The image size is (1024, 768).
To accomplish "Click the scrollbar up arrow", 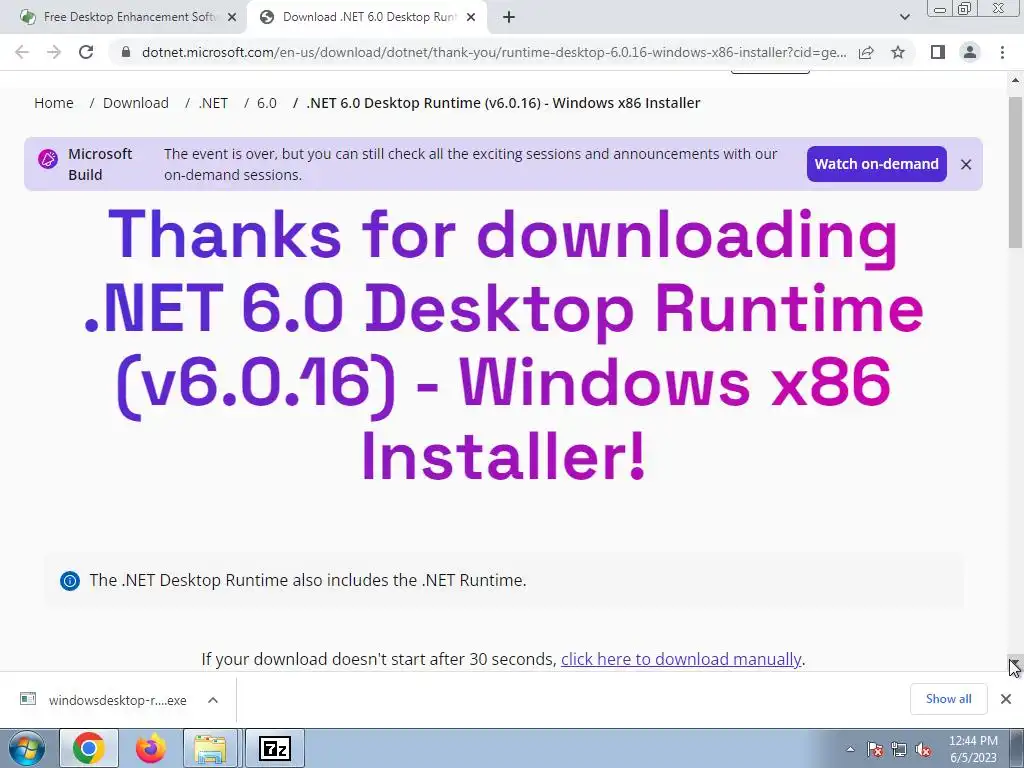I will [1016, 80].
